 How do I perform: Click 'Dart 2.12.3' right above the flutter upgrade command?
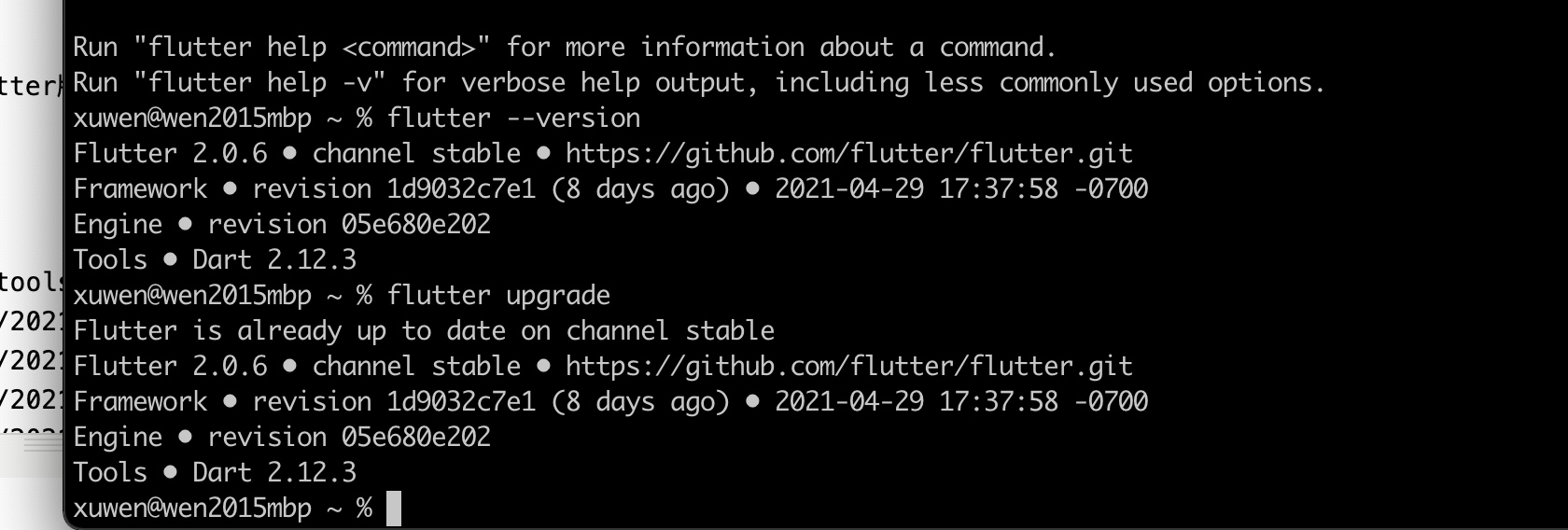[274, 260]
